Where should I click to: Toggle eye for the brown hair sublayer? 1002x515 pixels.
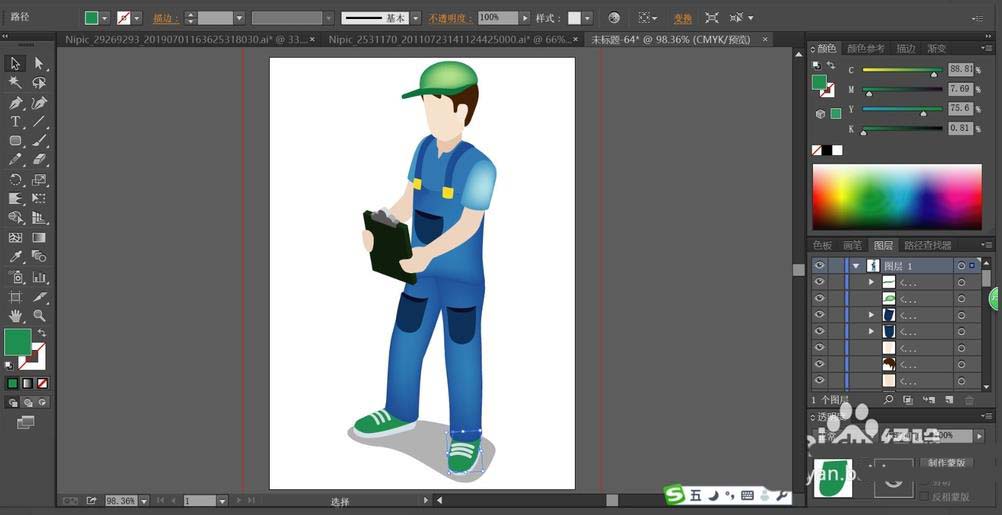(819, 364)
